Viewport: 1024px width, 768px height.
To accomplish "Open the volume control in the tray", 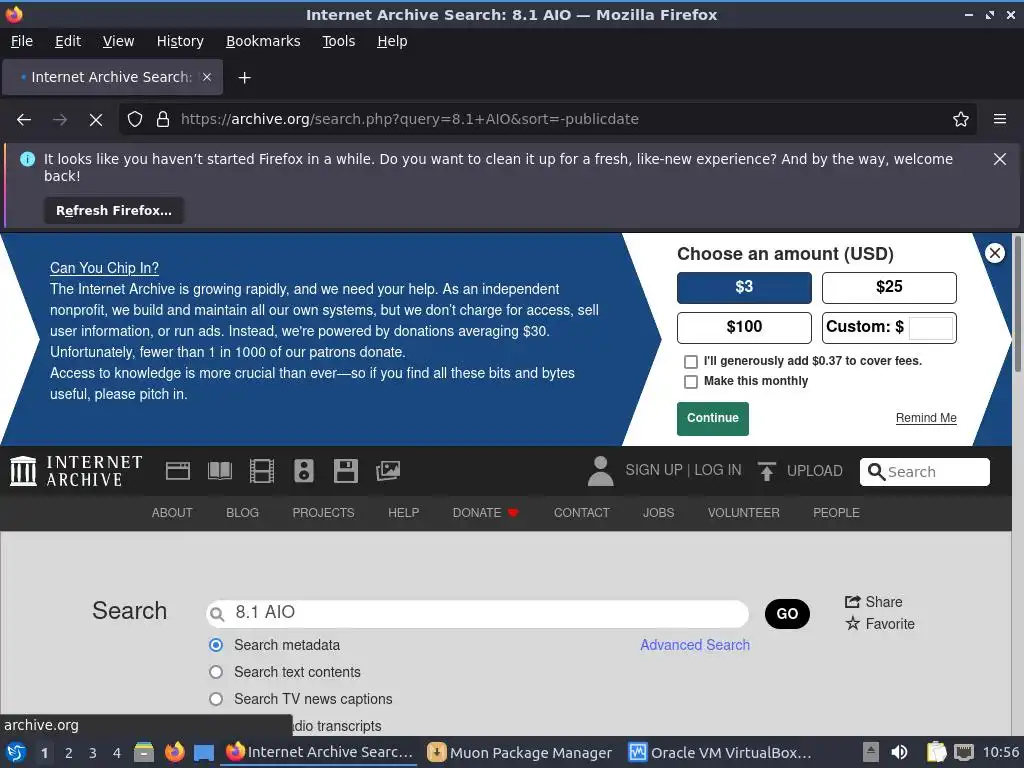I will [x=899, y=752].
